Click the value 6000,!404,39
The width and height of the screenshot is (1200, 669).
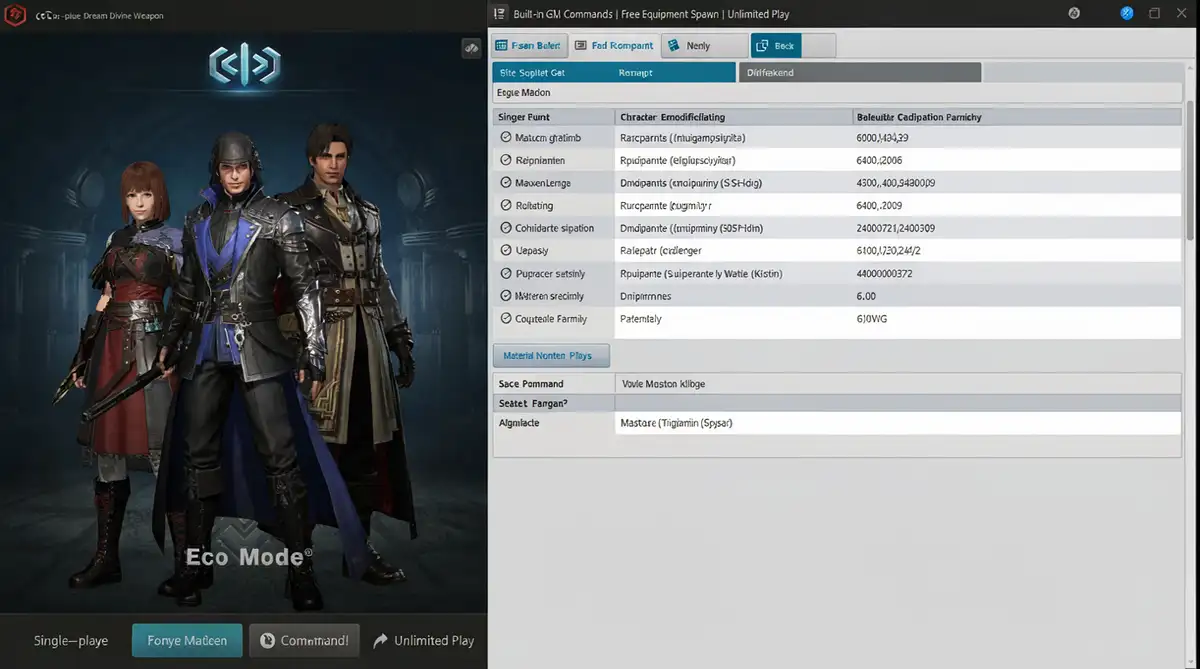882,138
